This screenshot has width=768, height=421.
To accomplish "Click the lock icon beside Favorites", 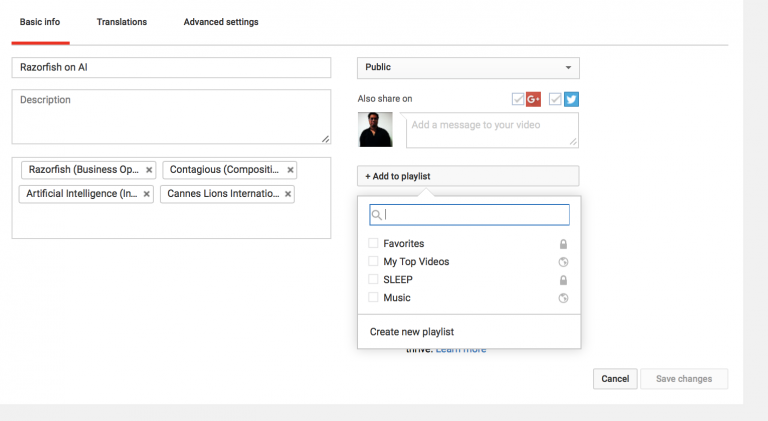I will point(563,244).
